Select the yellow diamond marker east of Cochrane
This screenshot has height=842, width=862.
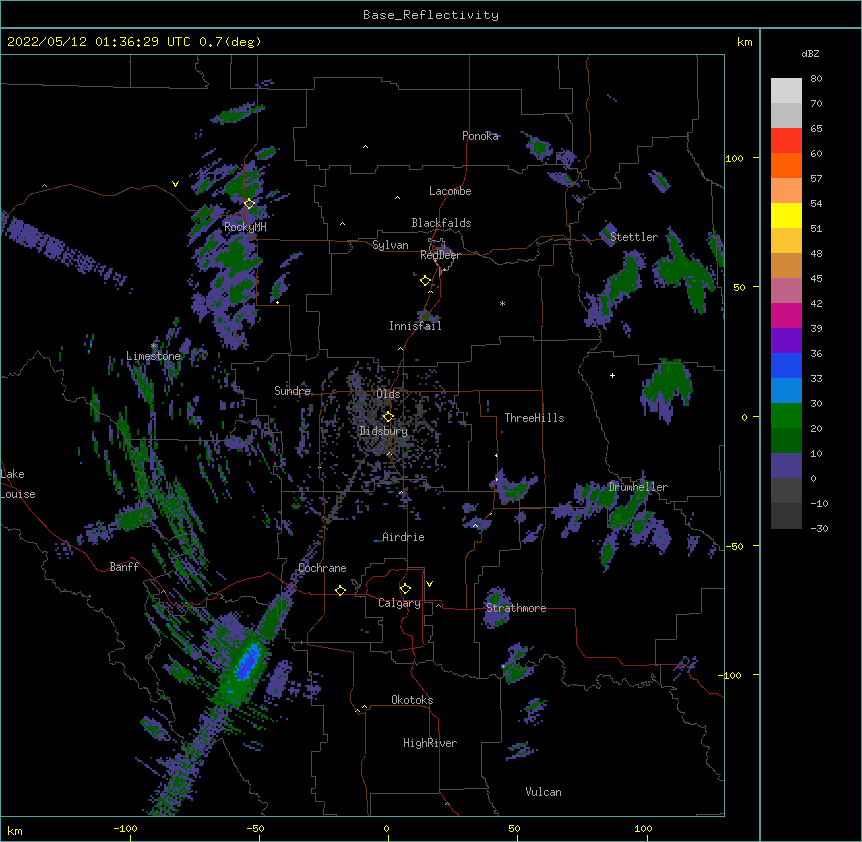(x=340, y=590)
